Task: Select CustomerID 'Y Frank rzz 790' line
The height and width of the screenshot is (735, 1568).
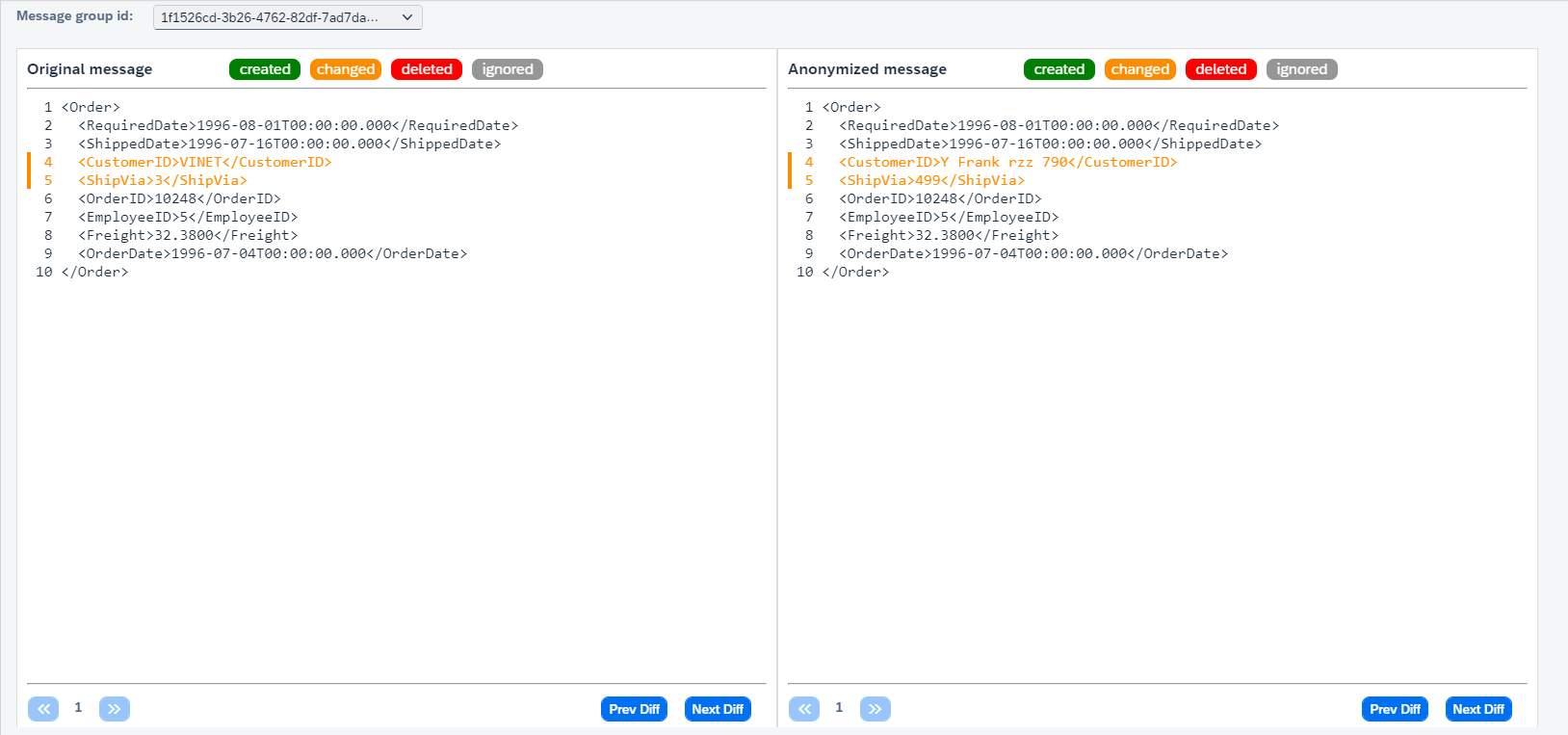Action: (1008, 162)
